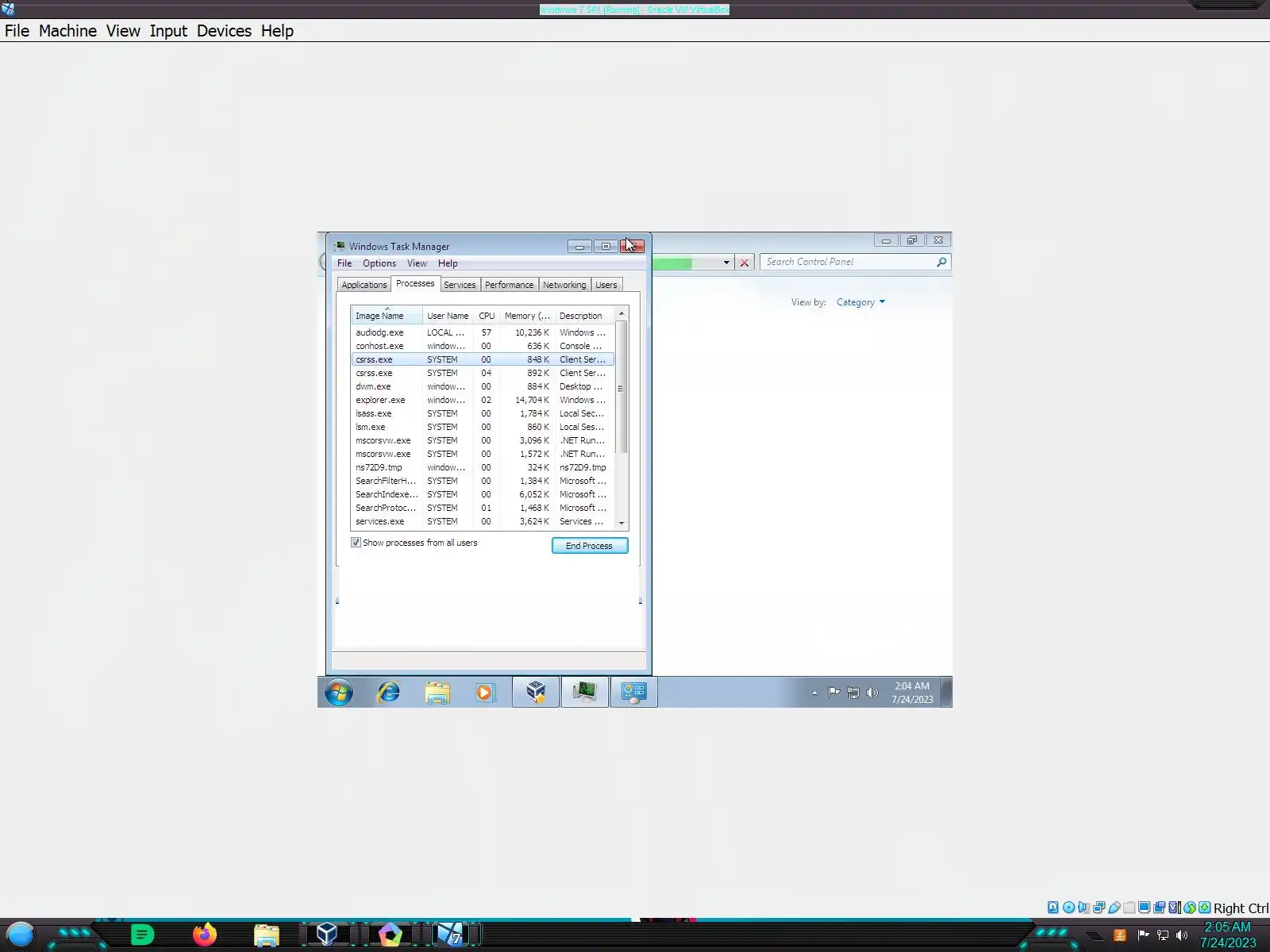Image resolution: width=1270 pixels, height=952 pixels.
Task: Select audiodg.exe process row
Action: coord(483,332)
